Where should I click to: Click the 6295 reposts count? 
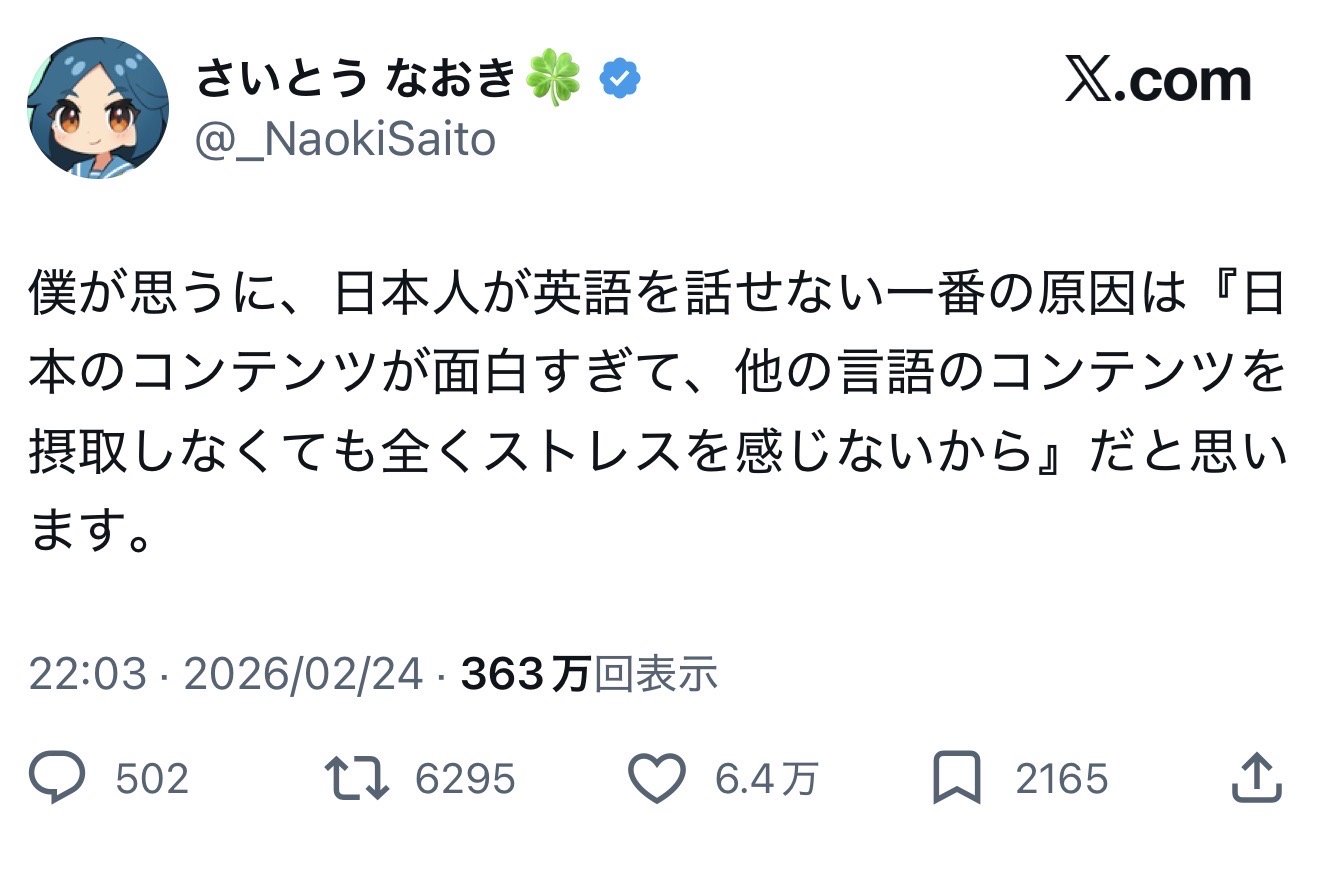[465, 779]
